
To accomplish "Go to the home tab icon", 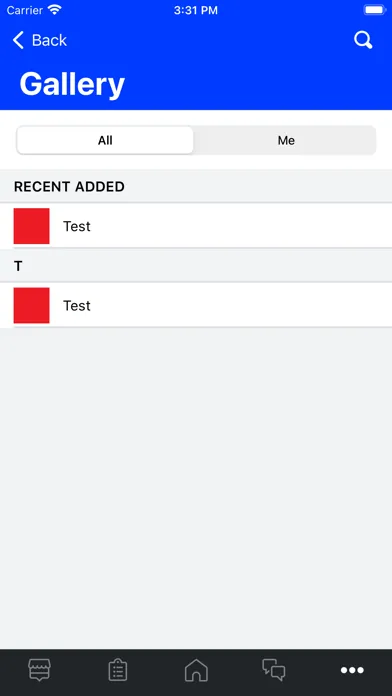I will click(196, 670).
